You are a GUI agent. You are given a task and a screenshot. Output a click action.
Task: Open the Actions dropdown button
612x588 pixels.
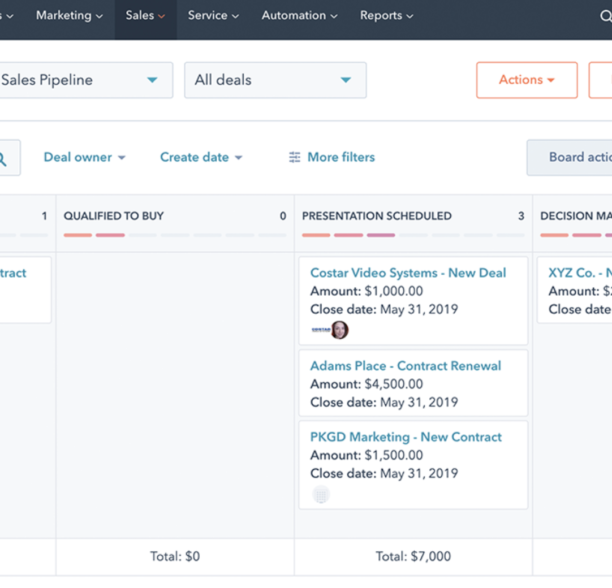point(527,80)
